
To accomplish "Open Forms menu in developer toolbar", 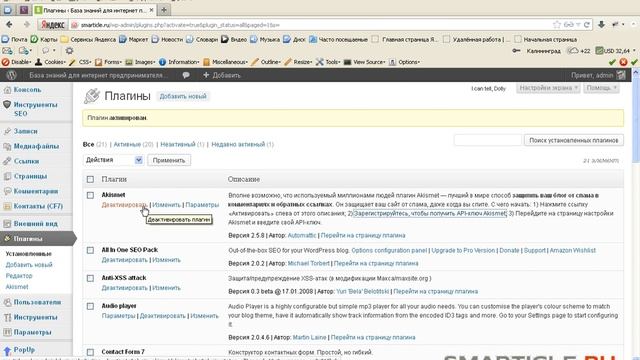I will point(108,62).
